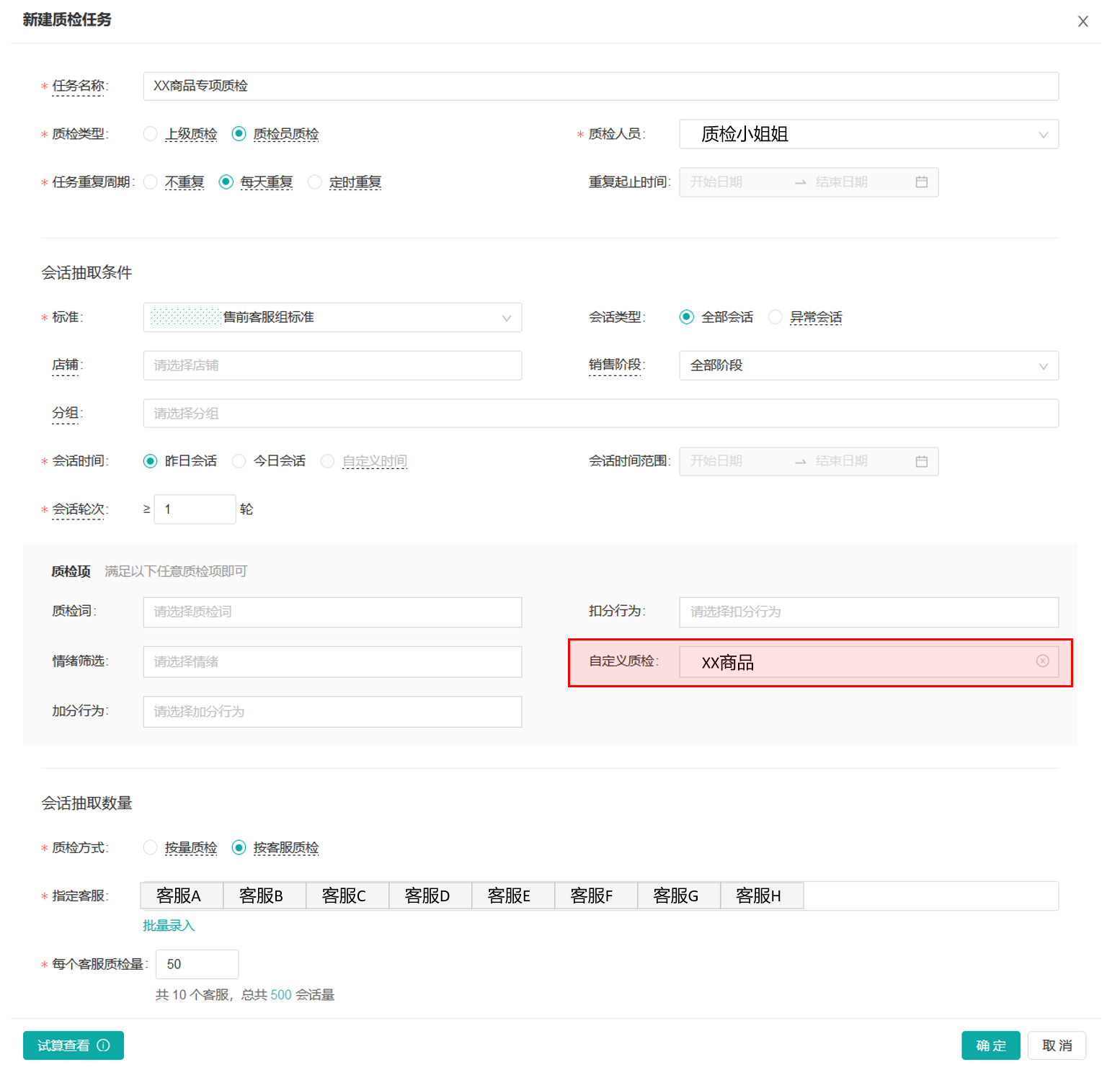The height and width of the screenshot is (1080, 1120).
Task: Open 自定义质检 field with XX商品
Action: pyautogui.click(x=868, y=661)
